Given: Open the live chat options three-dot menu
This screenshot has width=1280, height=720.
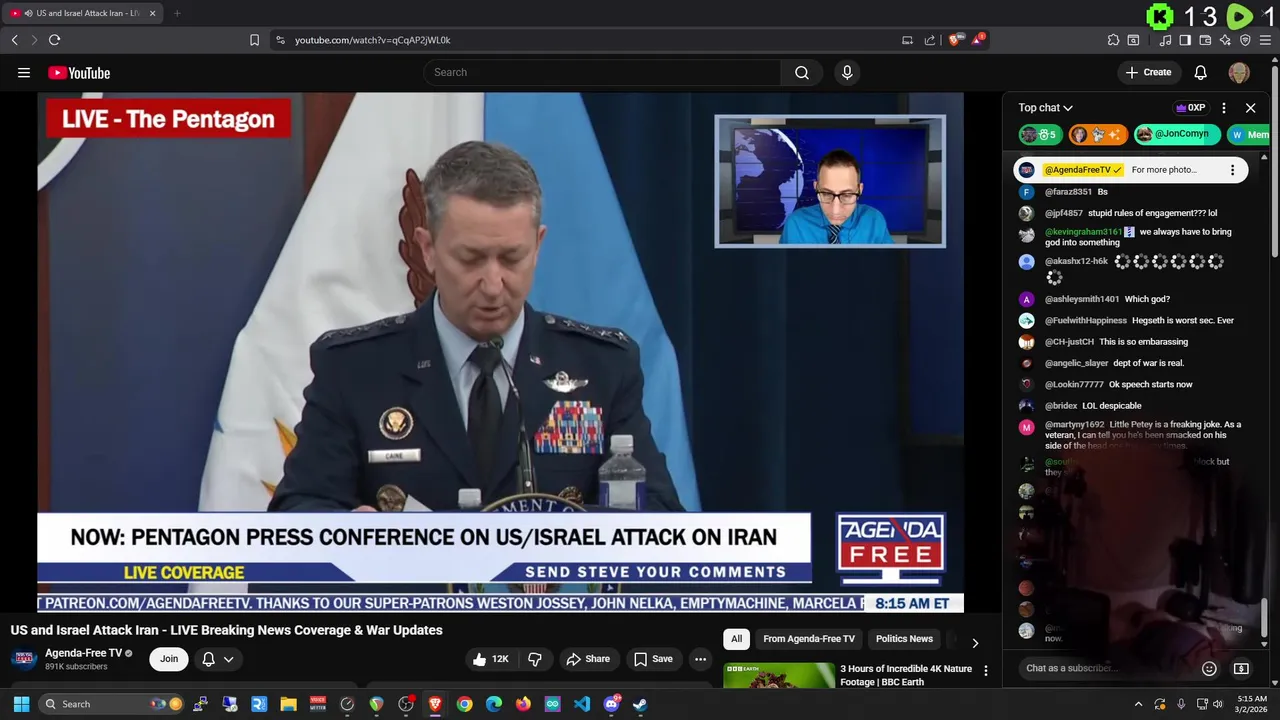Looking at the screenshot, I should [1224, 108].
